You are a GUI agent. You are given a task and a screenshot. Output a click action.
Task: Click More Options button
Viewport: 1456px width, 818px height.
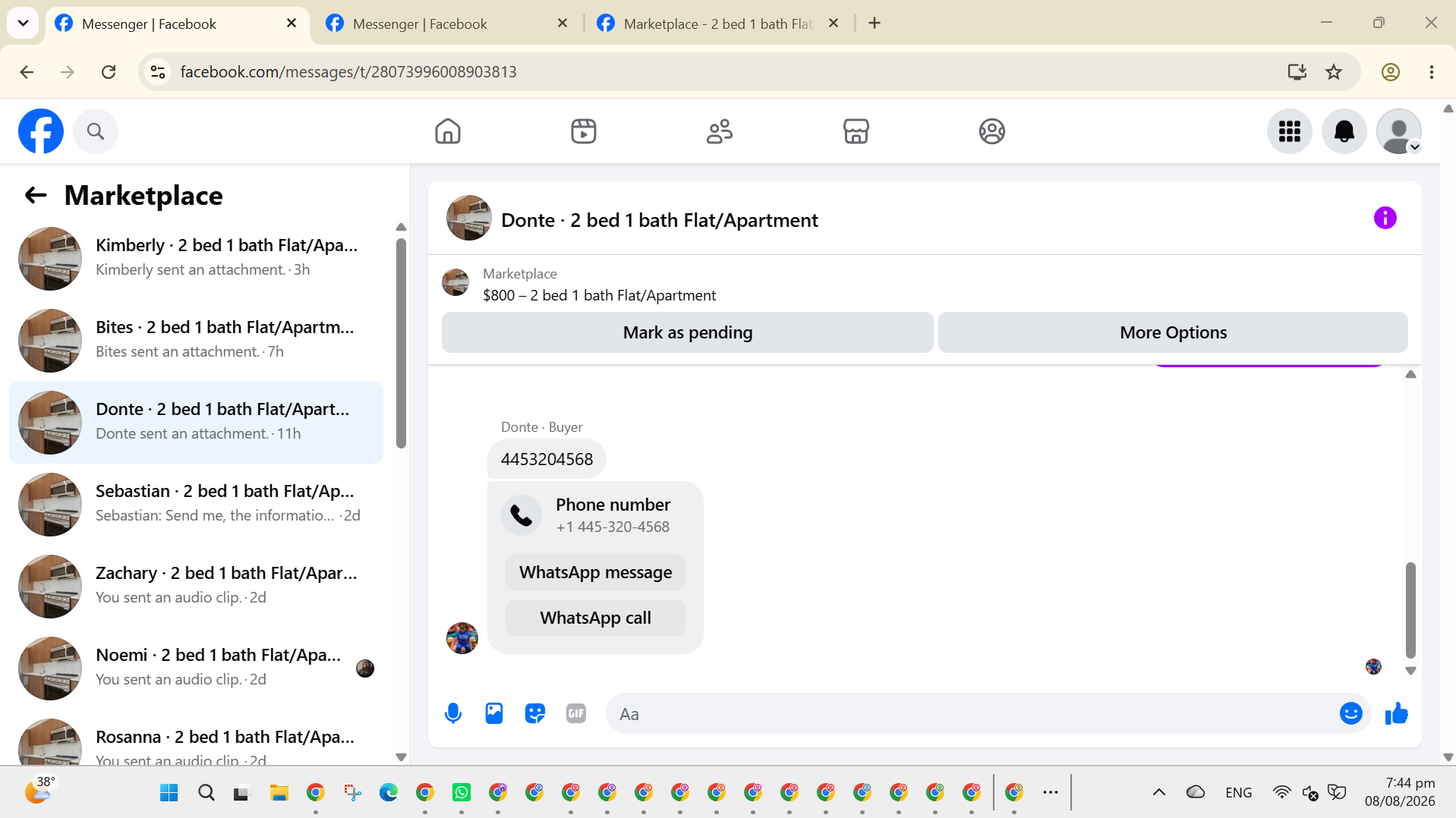(x=1173, y=332)
